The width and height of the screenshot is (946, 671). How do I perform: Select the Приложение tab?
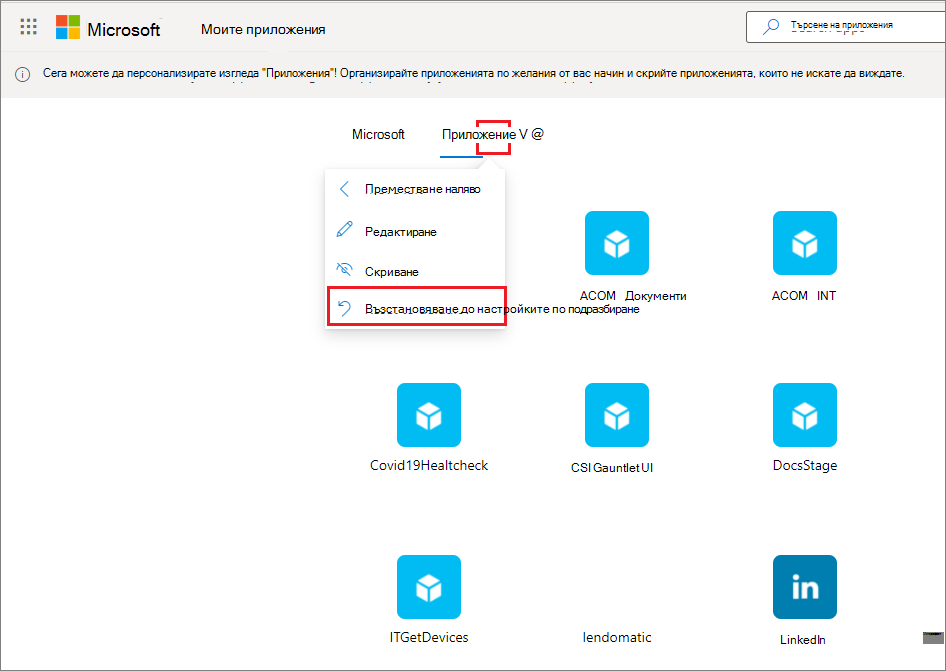click(x=479, y=135)
